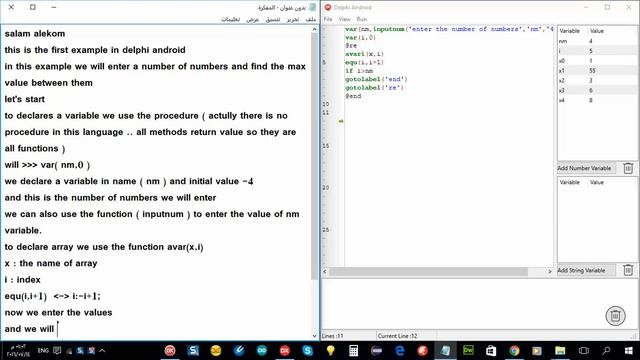This screenshot has width=640, height=360.
Task: Delete number variable with trash icon
Action: (628, 168)
